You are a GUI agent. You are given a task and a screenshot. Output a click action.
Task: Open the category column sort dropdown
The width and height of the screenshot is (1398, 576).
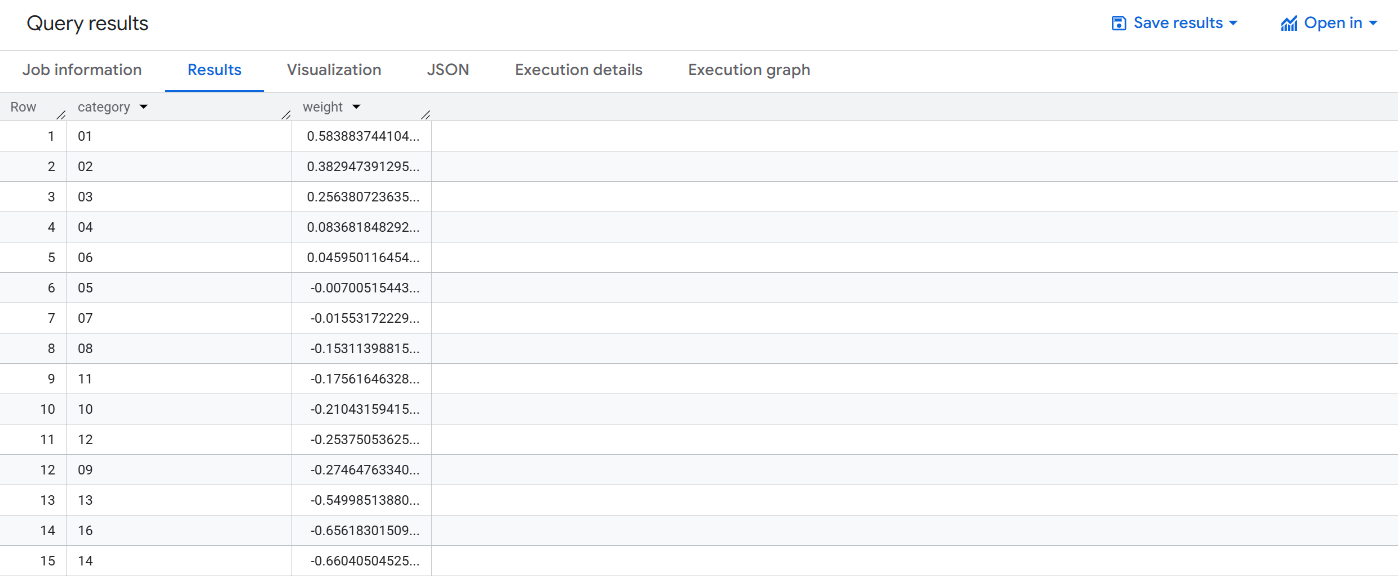(143, 106)
